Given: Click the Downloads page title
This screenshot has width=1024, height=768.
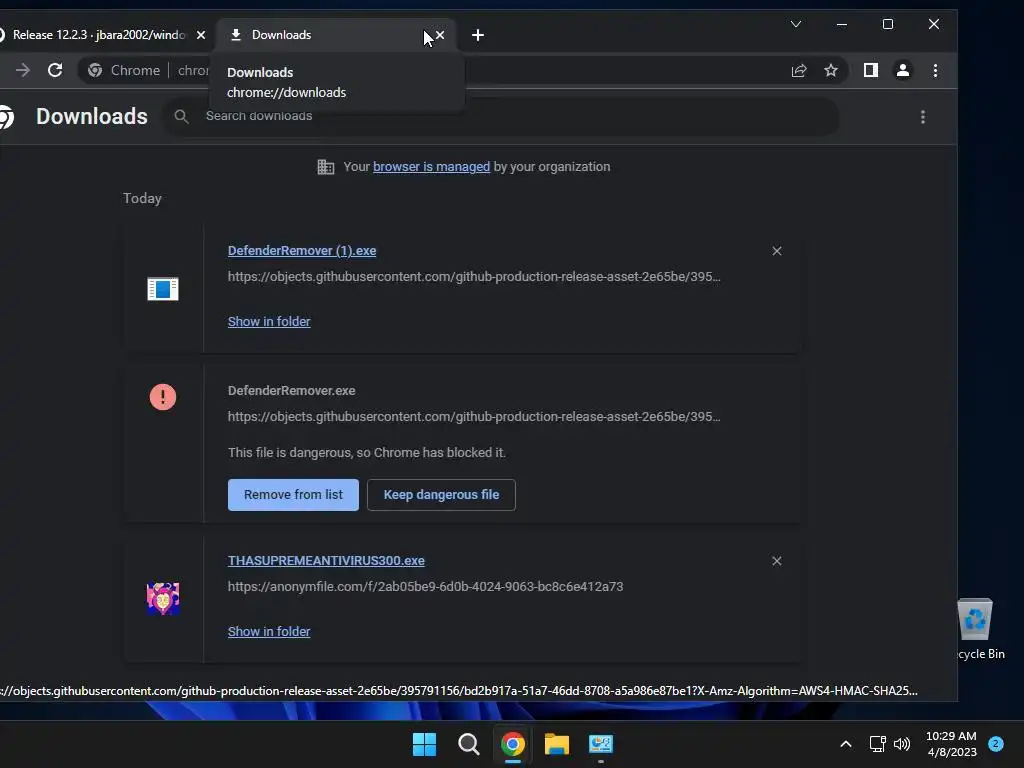Looking at the screenshot, I should 91,116.
